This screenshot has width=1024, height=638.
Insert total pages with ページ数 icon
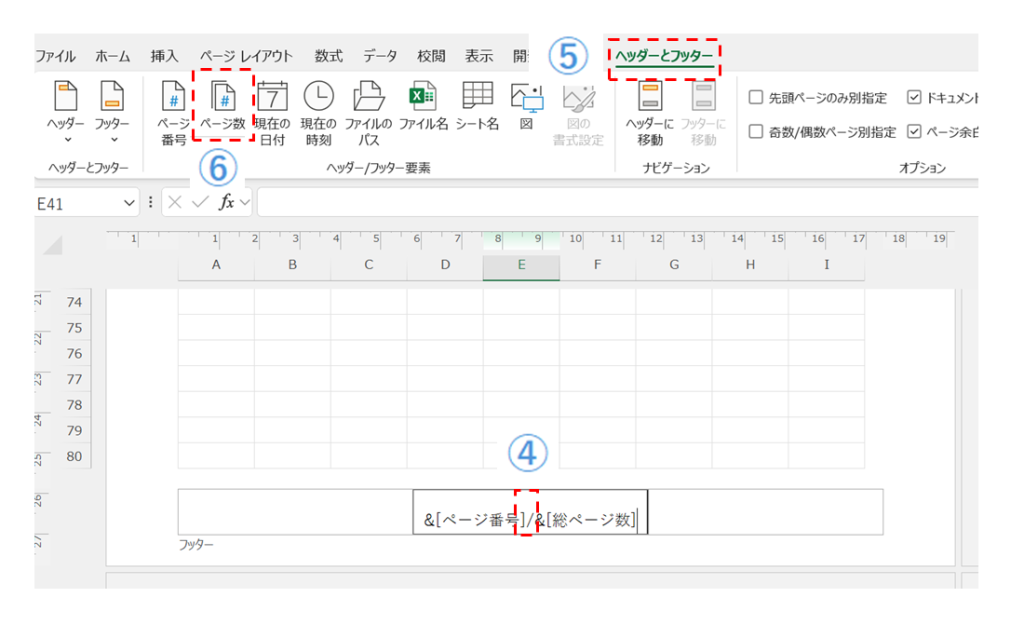[223, 110]
